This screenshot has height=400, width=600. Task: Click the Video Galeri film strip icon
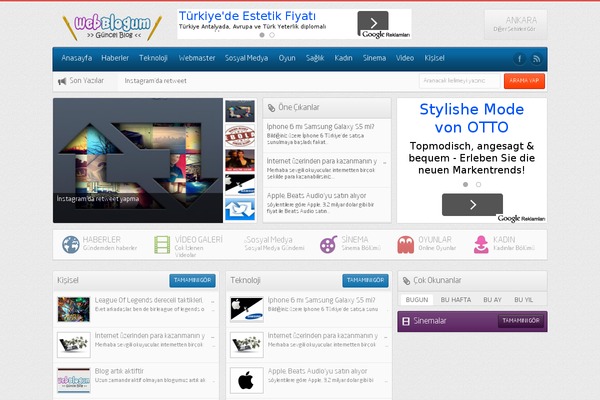click(162, 245)
